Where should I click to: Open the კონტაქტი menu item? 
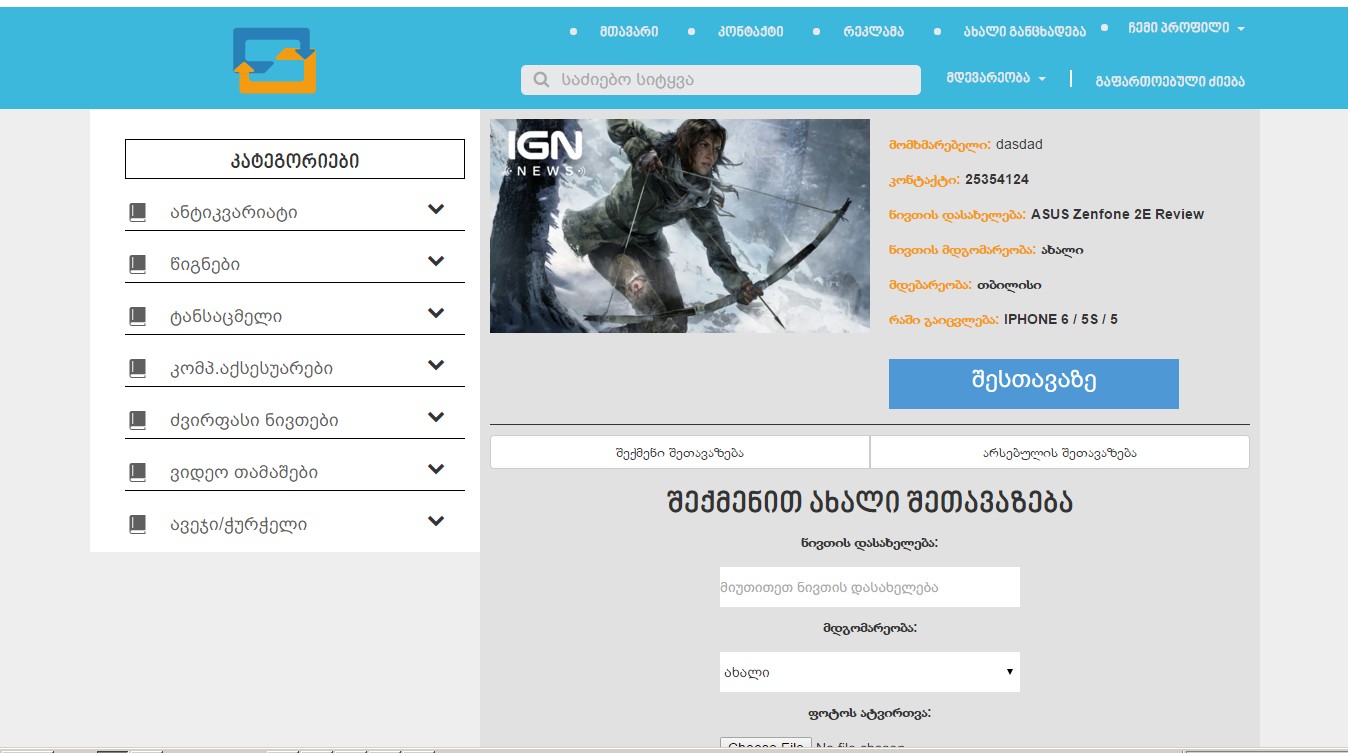[x=751, y=31]
